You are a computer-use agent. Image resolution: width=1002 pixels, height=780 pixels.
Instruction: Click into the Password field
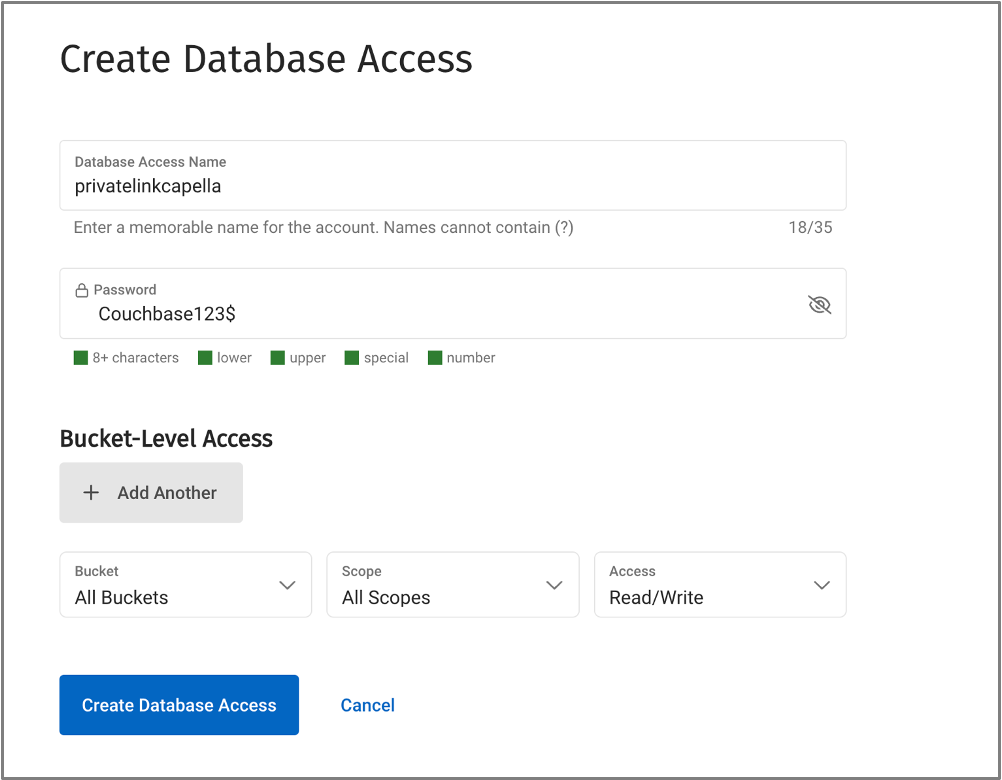click(x=452, y=303)
